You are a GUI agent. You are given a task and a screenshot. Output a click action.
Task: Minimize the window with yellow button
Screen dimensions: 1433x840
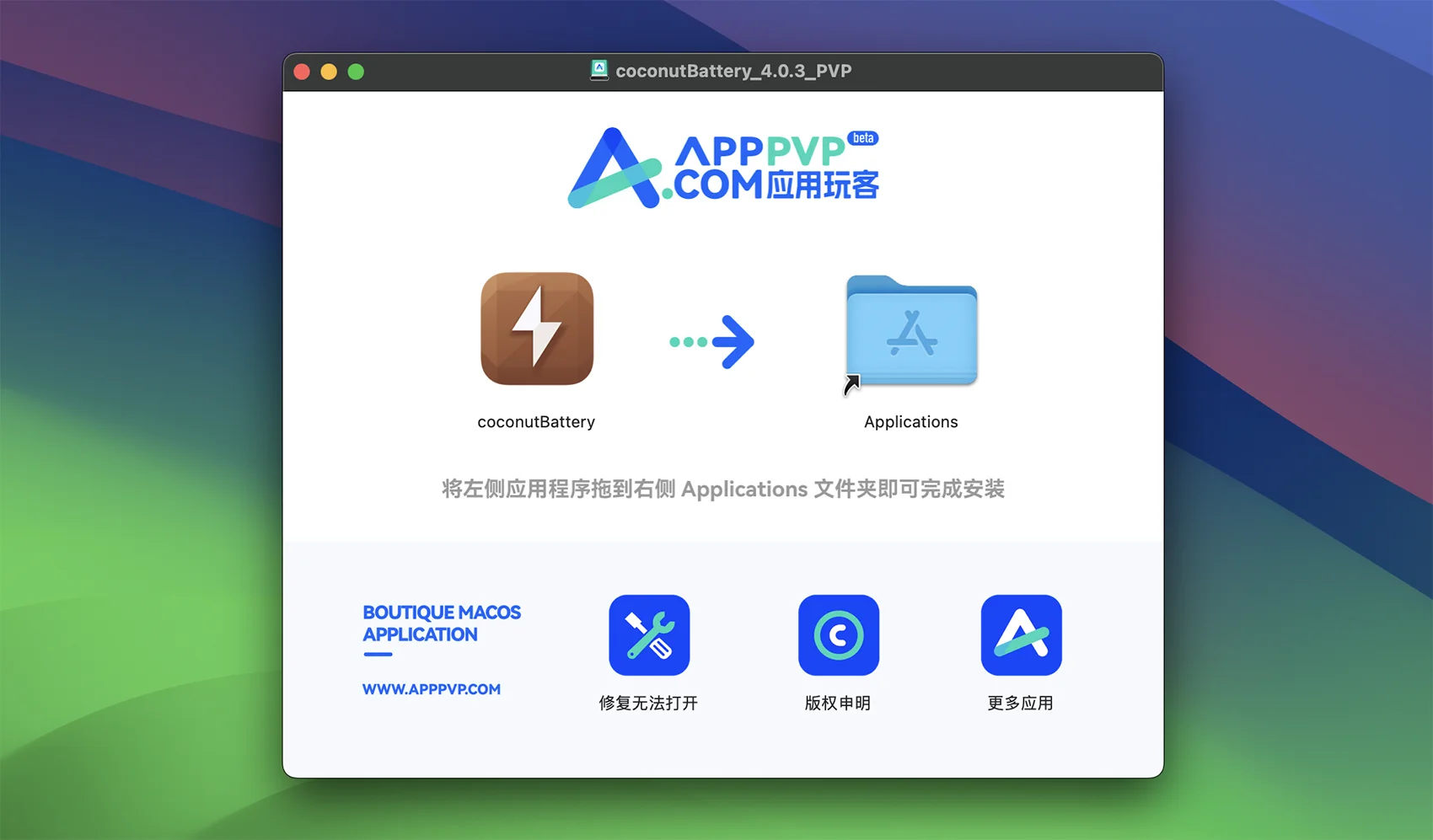[329, 72]
